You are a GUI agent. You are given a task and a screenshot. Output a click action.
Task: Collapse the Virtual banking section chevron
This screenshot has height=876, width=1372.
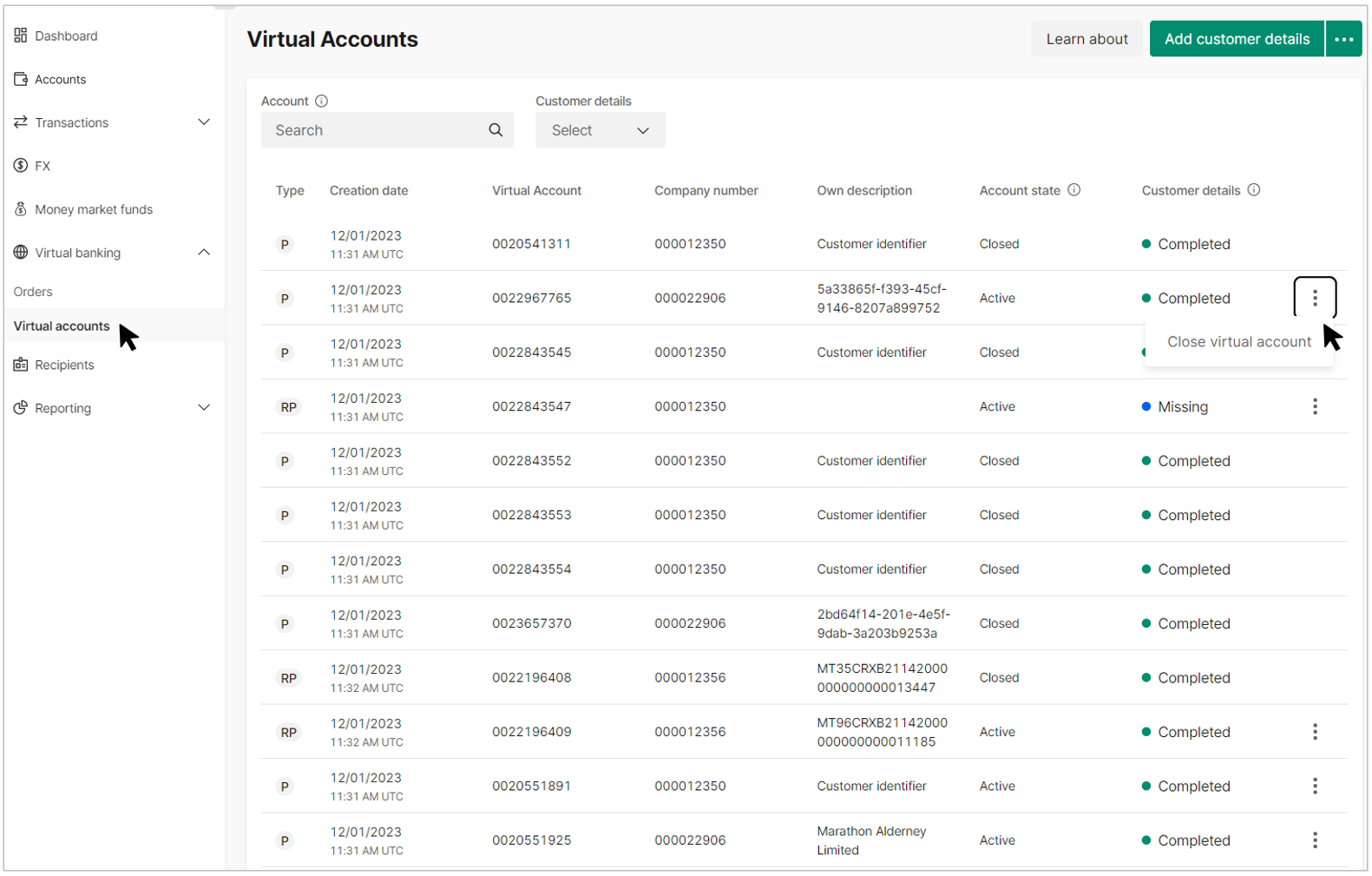pos(204,253)
